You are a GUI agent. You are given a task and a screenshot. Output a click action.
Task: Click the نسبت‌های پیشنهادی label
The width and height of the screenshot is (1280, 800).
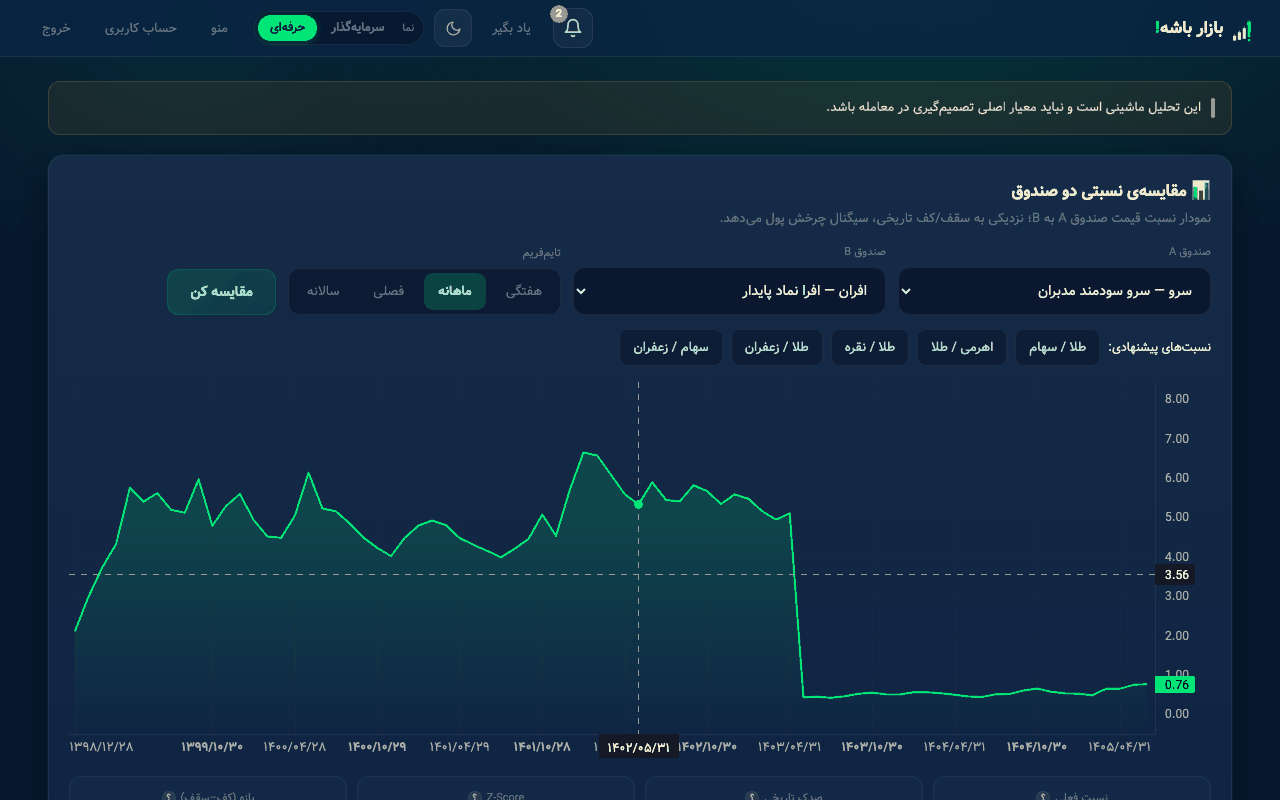(x=1160, y=347)
